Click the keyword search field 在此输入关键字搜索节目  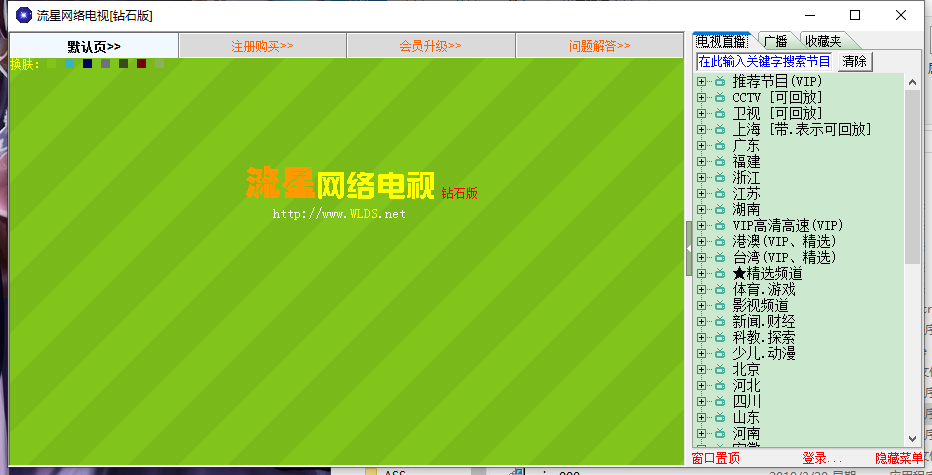pyautogui.click(x=764, y=61)
